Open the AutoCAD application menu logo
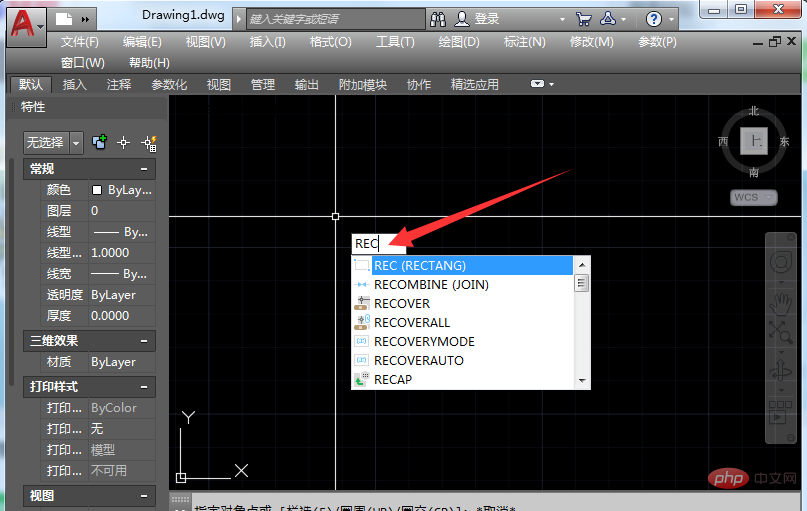 point(26,26)
